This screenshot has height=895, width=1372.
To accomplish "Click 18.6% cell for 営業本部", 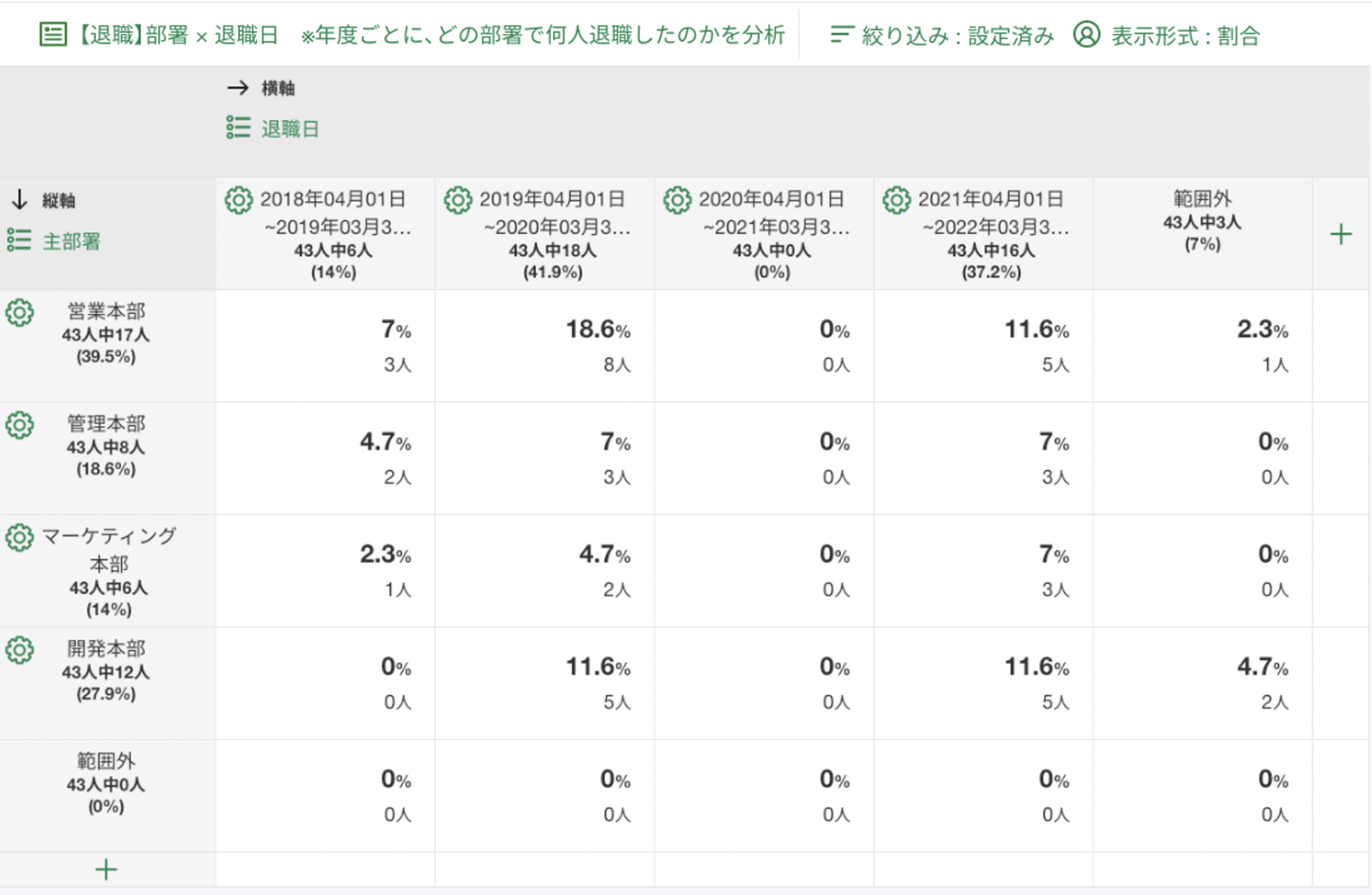I will pyautogui.click(x=598, y=345).
